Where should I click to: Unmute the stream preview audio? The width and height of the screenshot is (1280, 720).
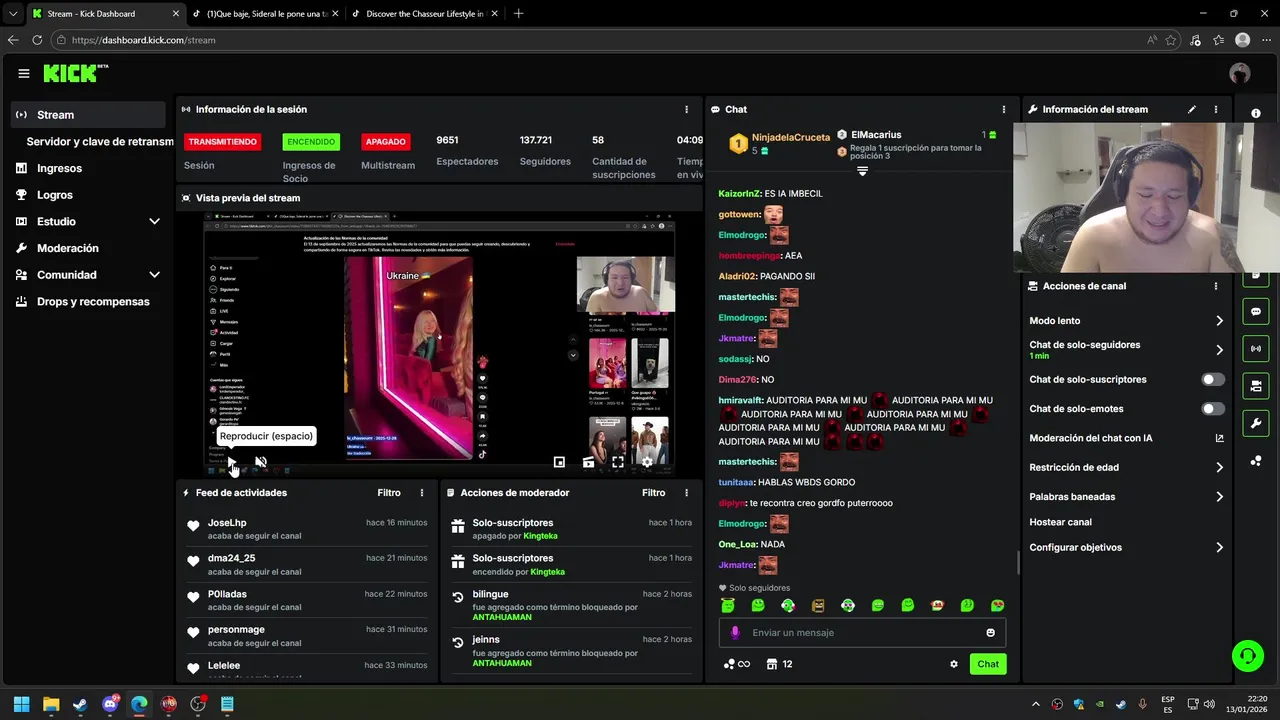click(x=261, y=462)
